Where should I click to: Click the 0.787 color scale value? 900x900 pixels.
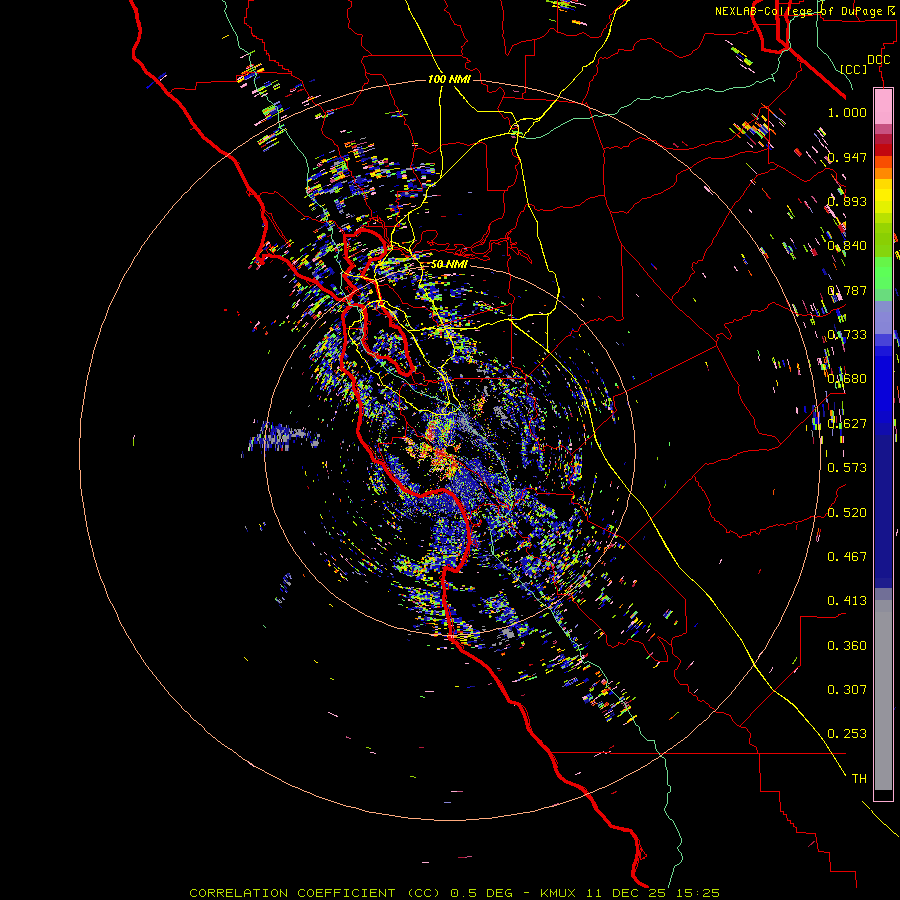pyautogui.click(x=847, y=290)
